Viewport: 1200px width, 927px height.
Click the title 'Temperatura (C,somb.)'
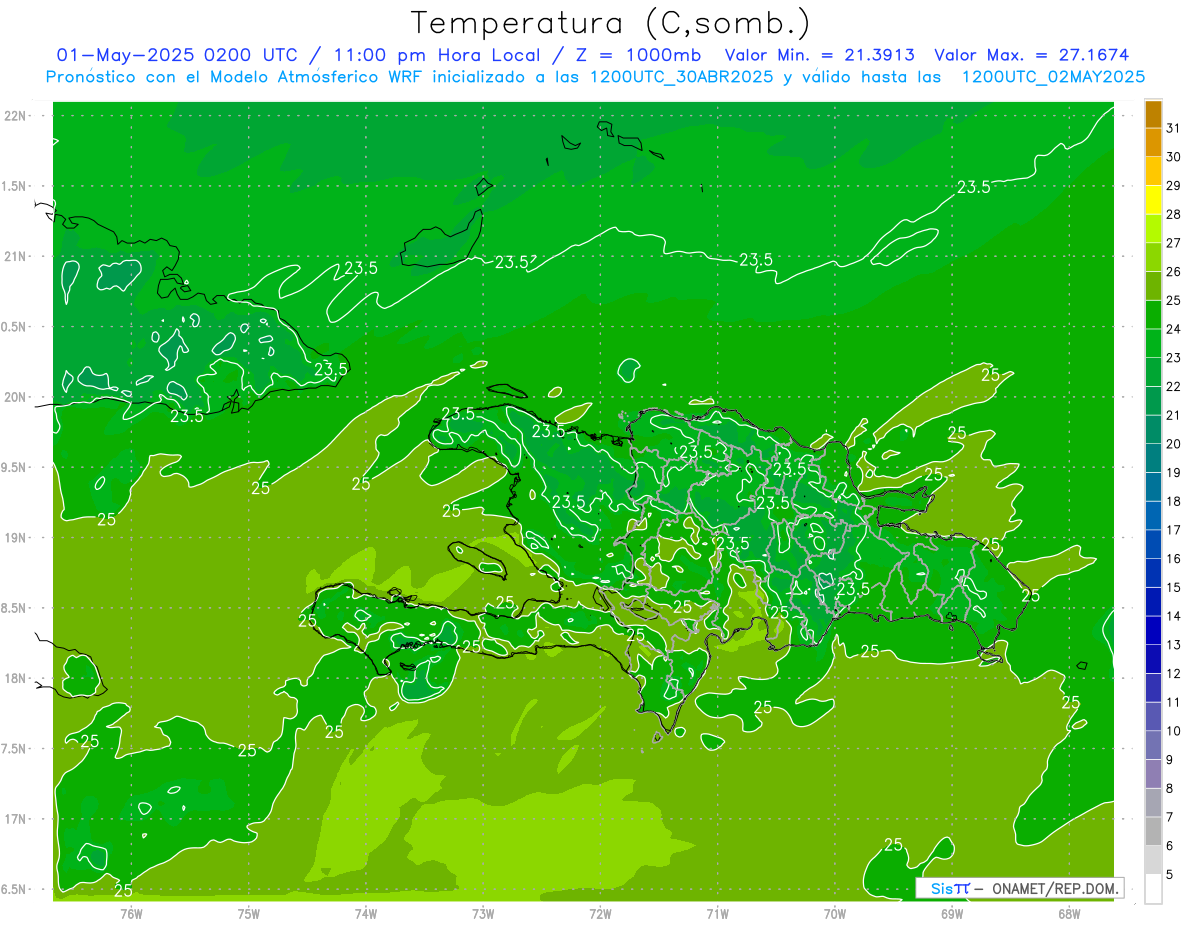611,23
